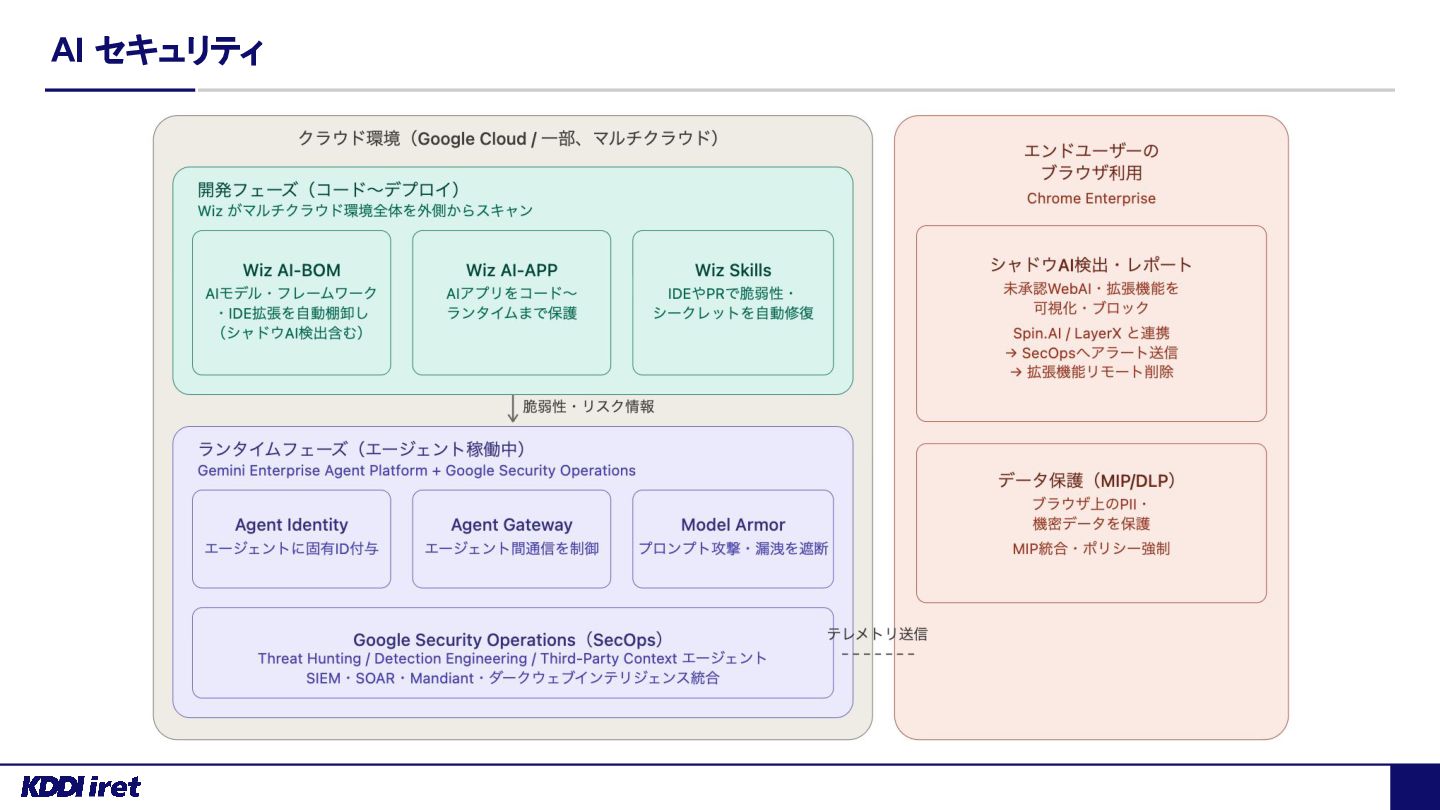This screenshot has width=1440, height=810.
Task: Select the Wiz AI-APP box
Action: tap(511, 303)
